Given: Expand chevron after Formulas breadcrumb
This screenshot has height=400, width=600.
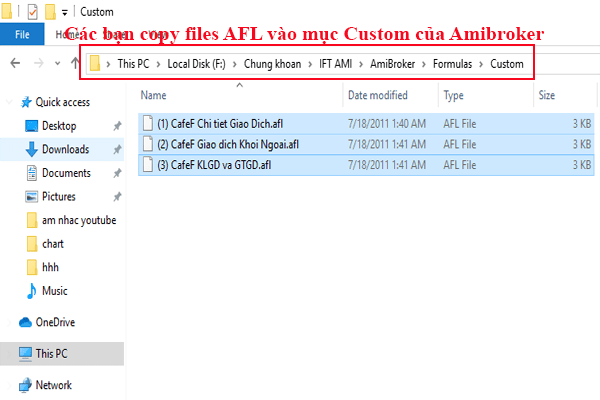Looking at the screenshot, I should (x=481, y=64).
